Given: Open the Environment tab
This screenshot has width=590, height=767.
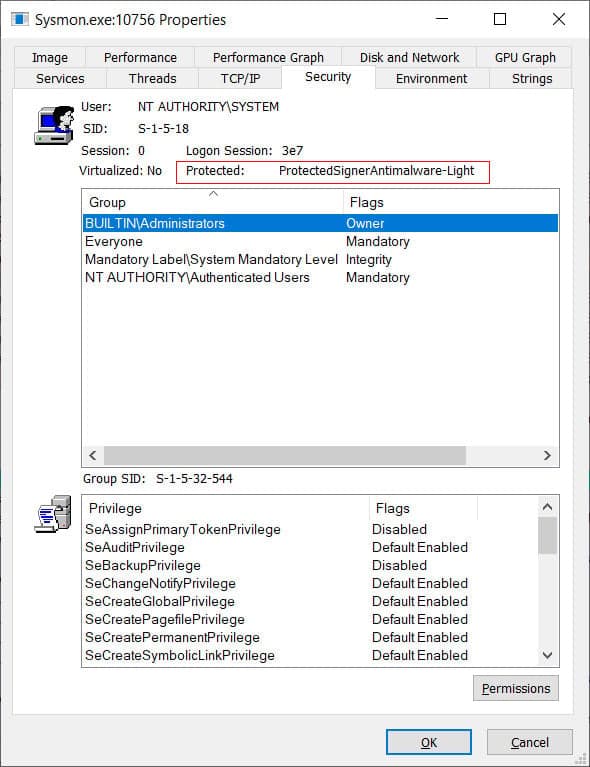Looking at the screenshot, I should [431, 78].
